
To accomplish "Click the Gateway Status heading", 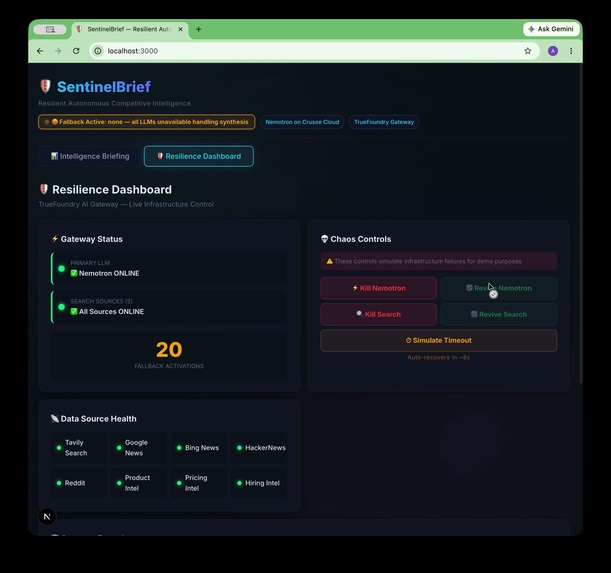I will click(x=87, y=239).
